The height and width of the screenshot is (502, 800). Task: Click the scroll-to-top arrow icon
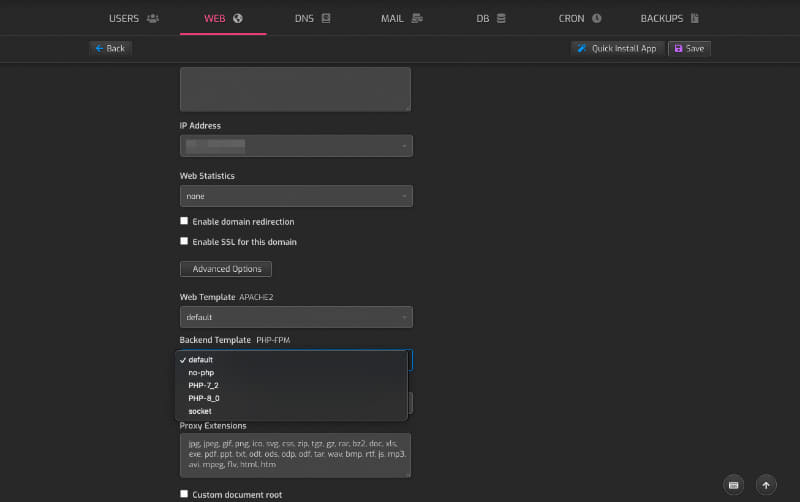click(766, 485)
